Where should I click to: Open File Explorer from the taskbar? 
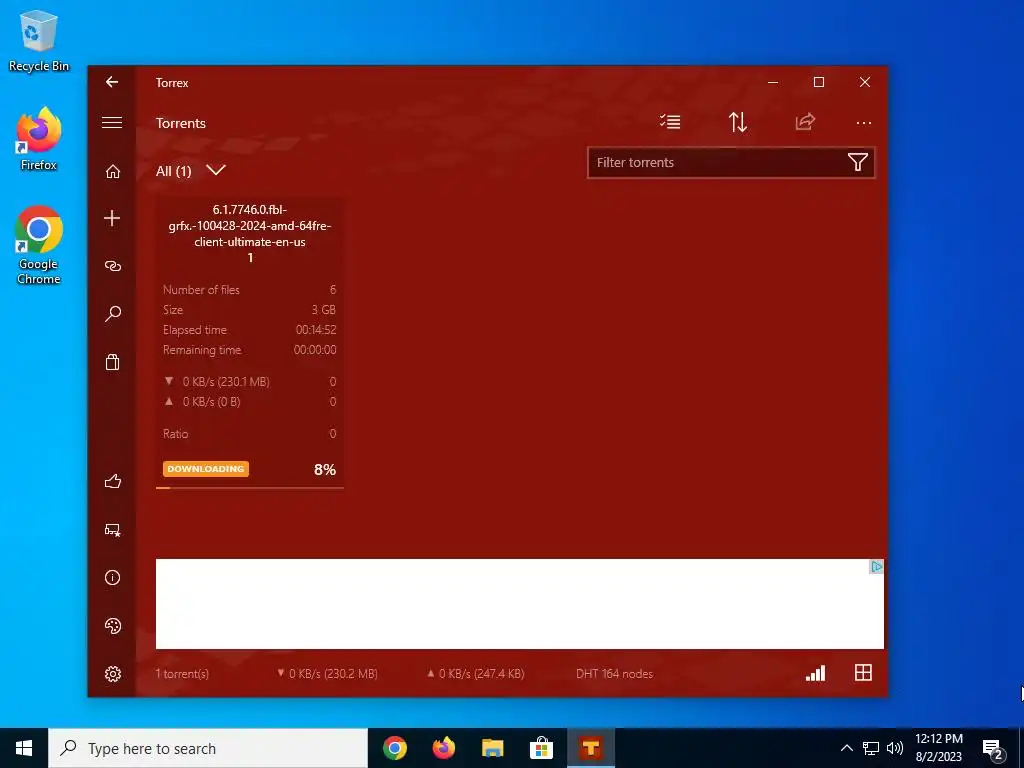(492, 748)
